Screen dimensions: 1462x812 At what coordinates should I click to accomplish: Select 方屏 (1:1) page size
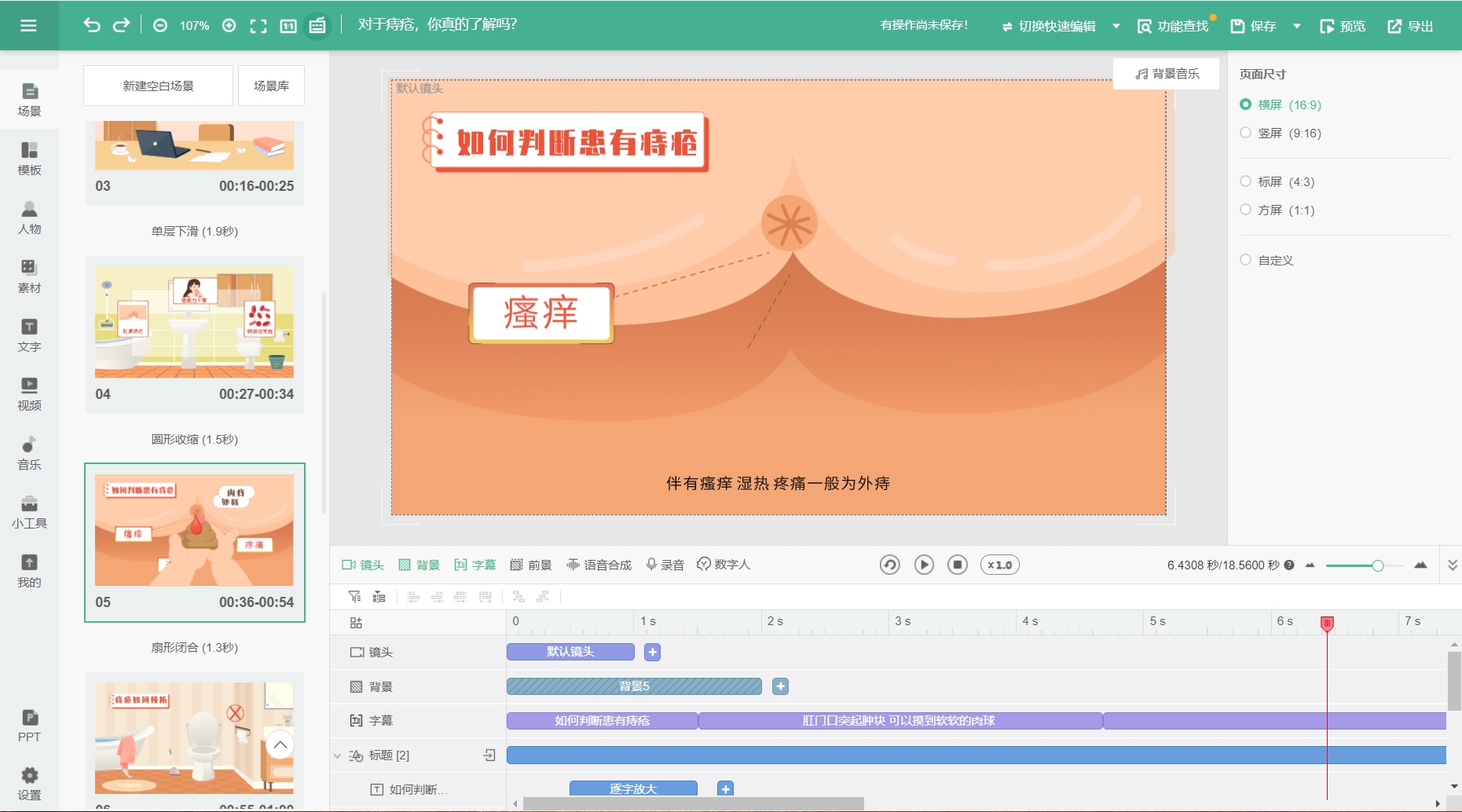click(1277, 210)
